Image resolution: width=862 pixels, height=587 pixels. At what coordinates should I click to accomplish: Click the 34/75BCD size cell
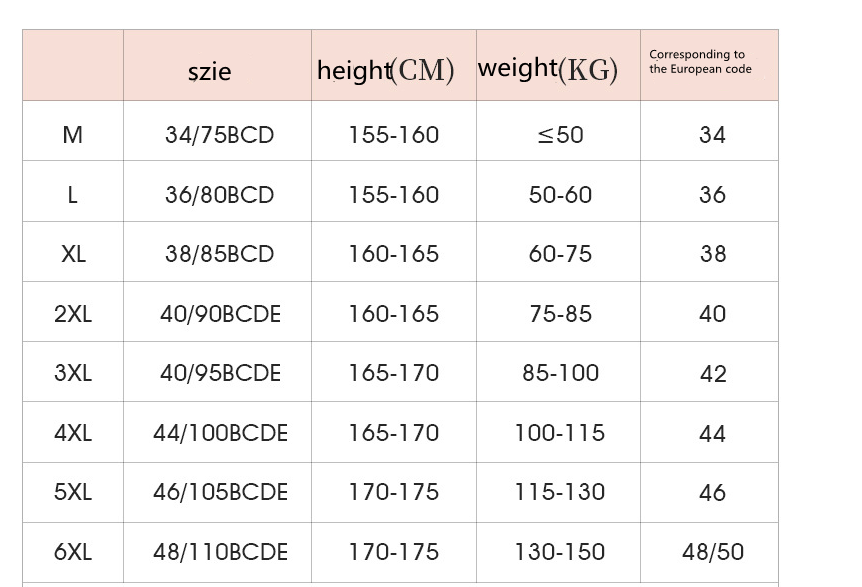(x=219, y=135)
